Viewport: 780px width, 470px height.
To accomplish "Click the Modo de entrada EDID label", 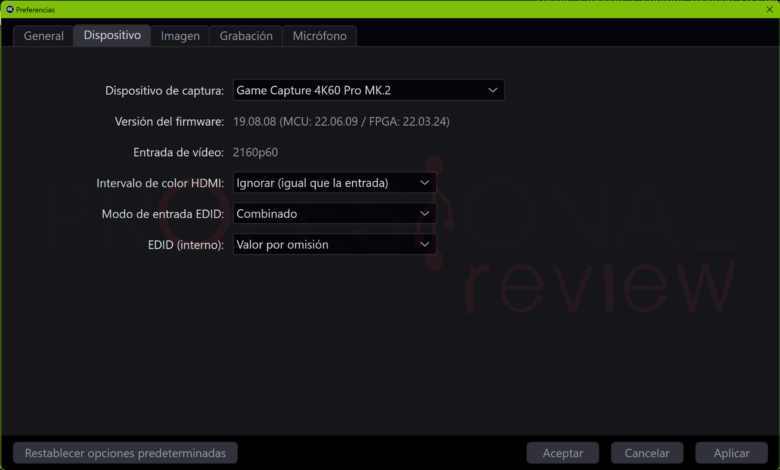I will point(163,214).
